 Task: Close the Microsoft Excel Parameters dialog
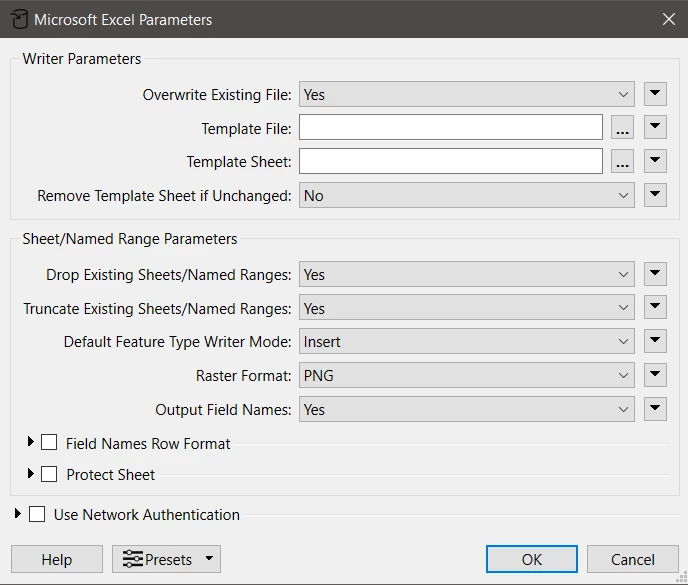(x=669, y=19)
